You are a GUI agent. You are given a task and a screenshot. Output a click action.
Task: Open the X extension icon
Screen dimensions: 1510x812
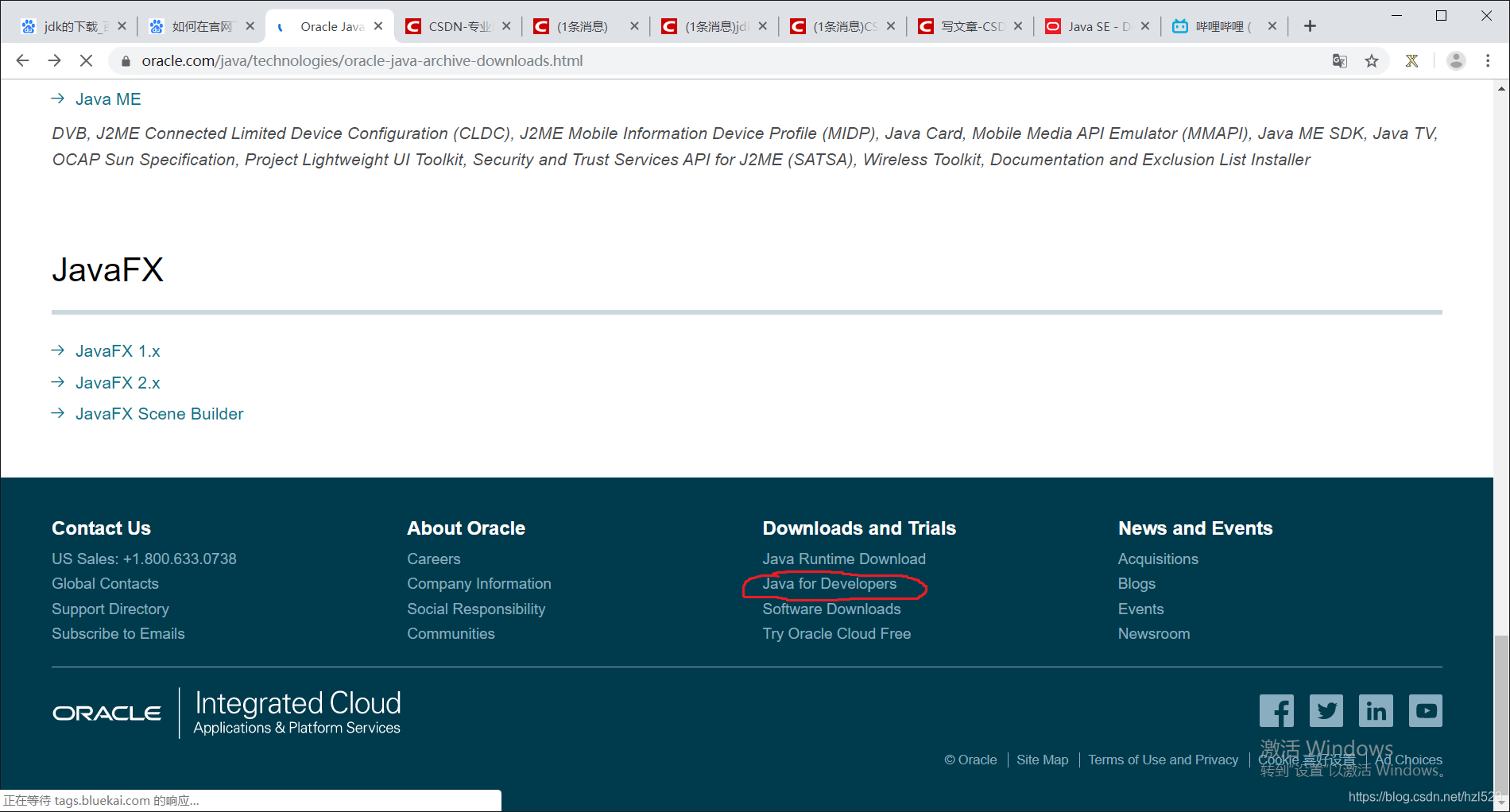[x=1411, y=60]
